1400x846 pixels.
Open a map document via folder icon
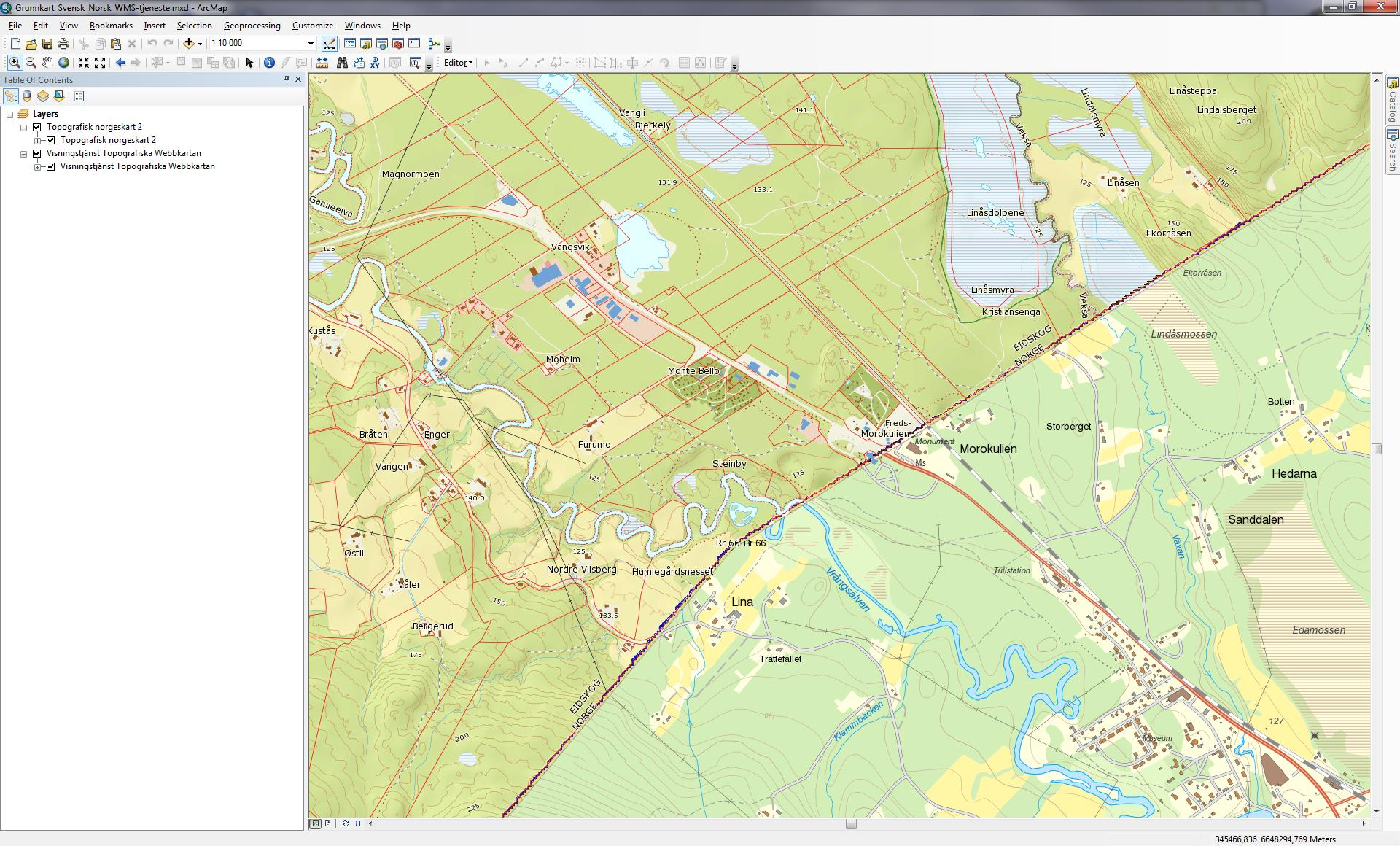pos(31,44)
